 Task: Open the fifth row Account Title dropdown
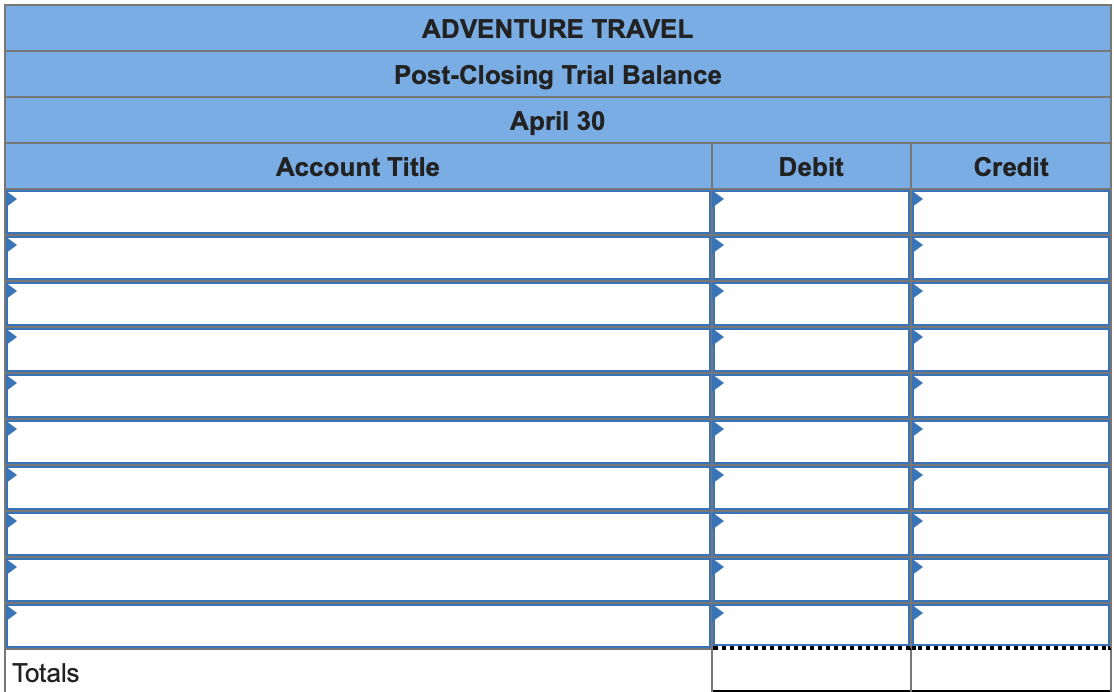(x=355, y=395)
